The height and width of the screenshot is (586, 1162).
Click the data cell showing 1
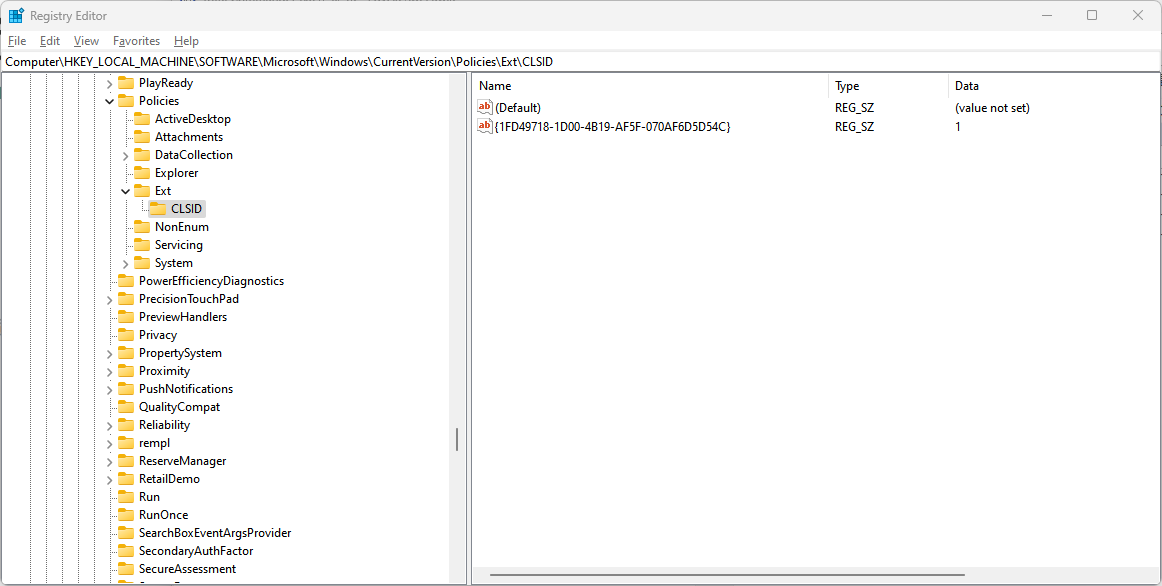957,127
